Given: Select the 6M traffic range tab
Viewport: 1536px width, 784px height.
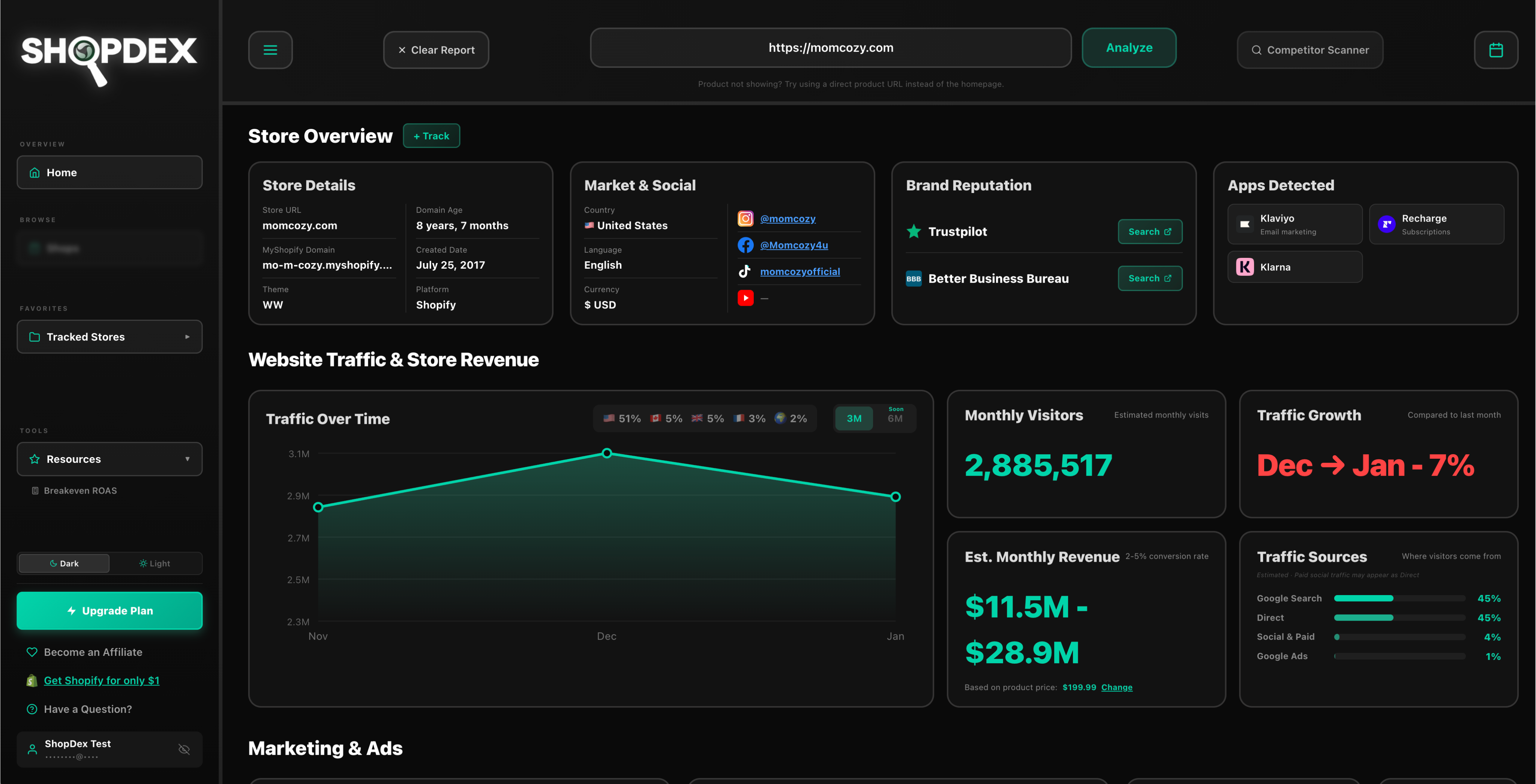Looking at the screenshot, I should pyautogui.click(x=894, y=418).
